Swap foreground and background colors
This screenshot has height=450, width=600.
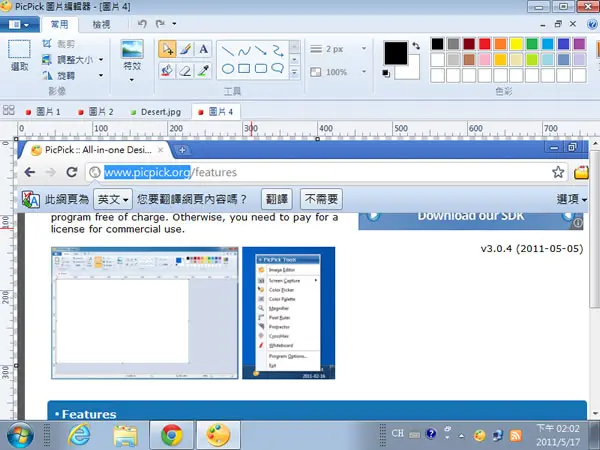tap(416, 46)
